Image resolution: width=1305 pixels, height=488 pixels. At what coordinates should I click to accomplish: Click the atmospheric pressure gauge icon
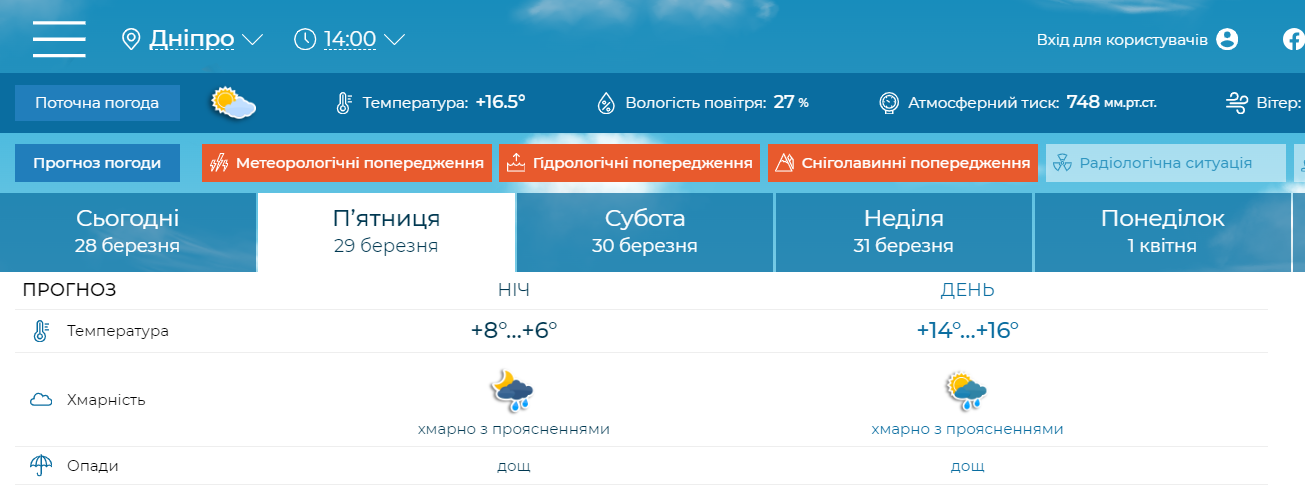(888, 102)
